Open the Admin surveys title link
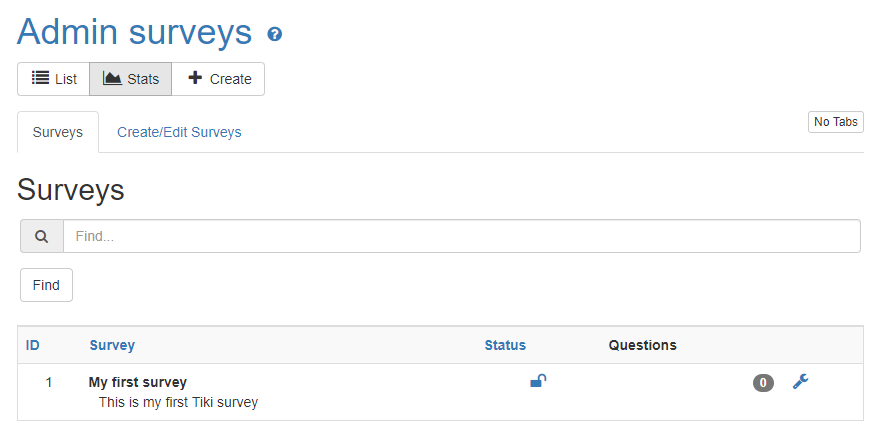 (135, 32)
